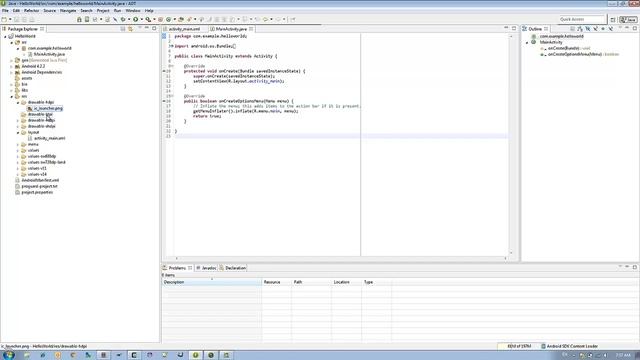Screen dimensions: 640x360
Task: Open the New wizard toolbar icon
Action: point(4,19)
